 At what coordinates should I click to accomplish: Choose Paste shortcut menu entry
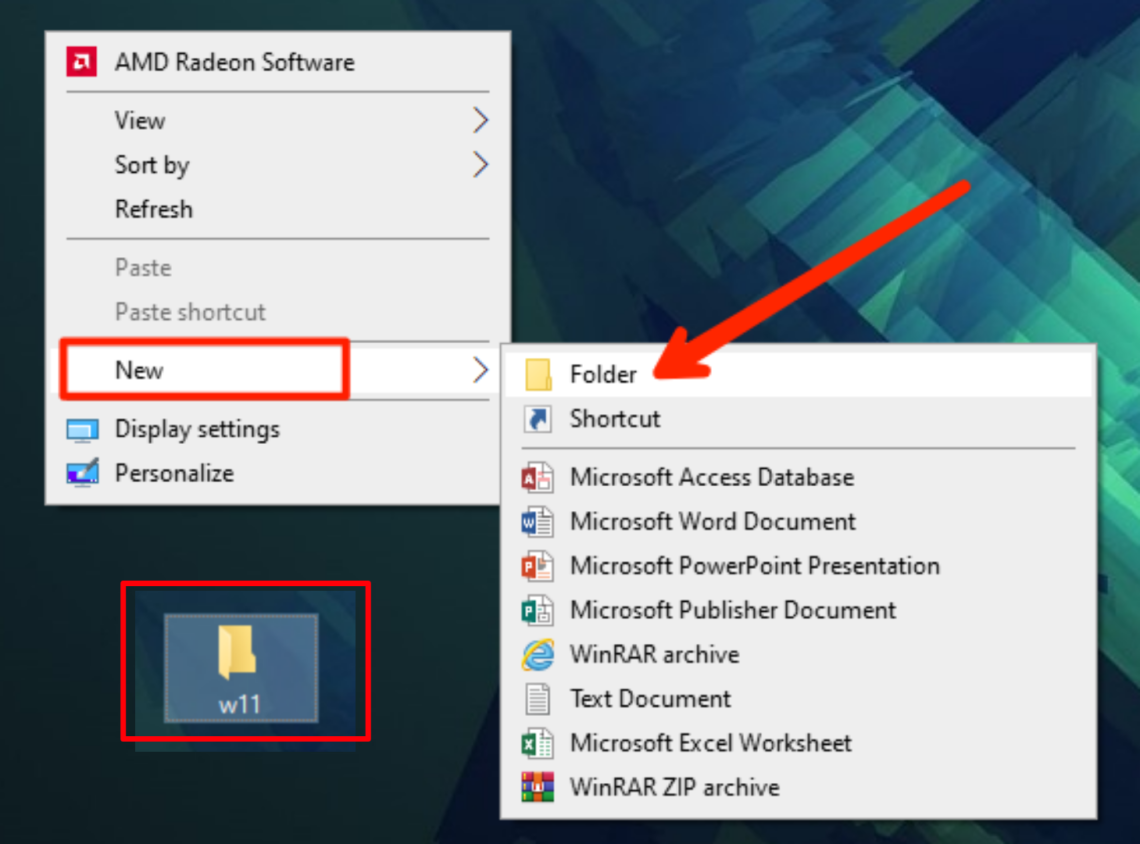189,312
